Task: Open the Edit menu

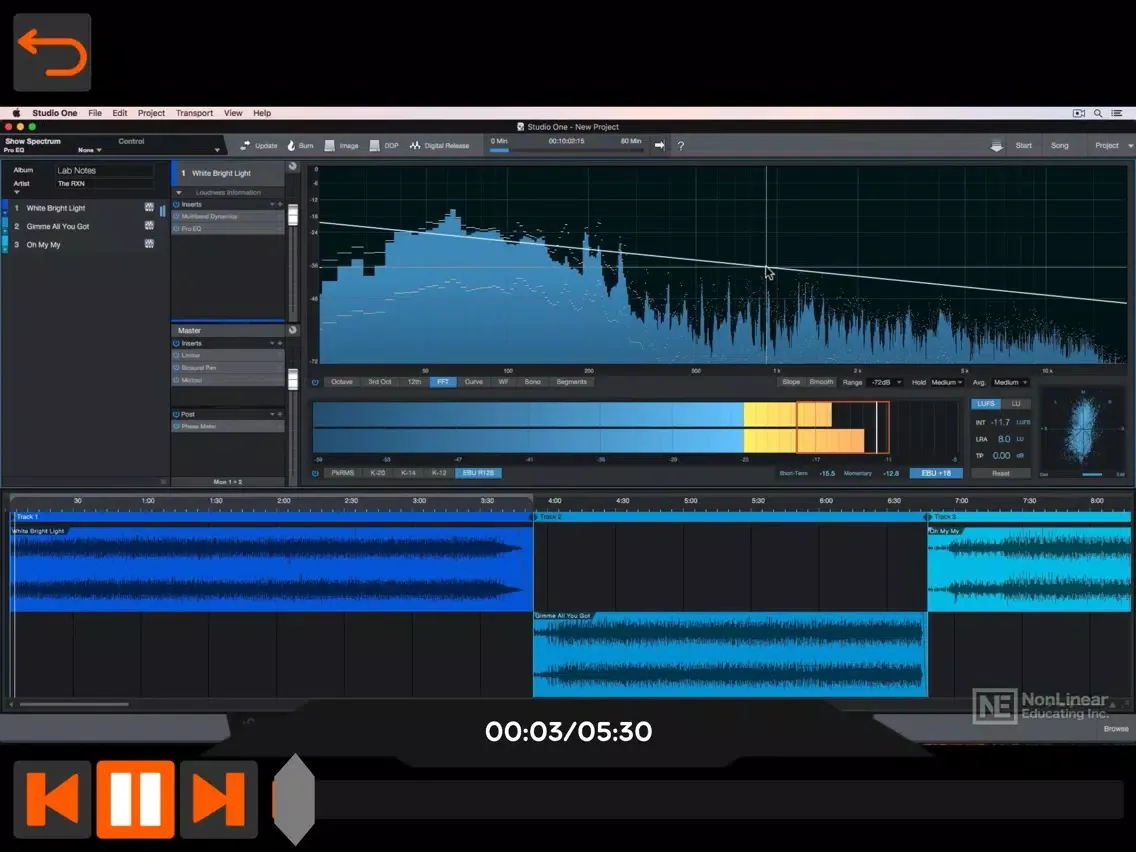Action: 120,113
